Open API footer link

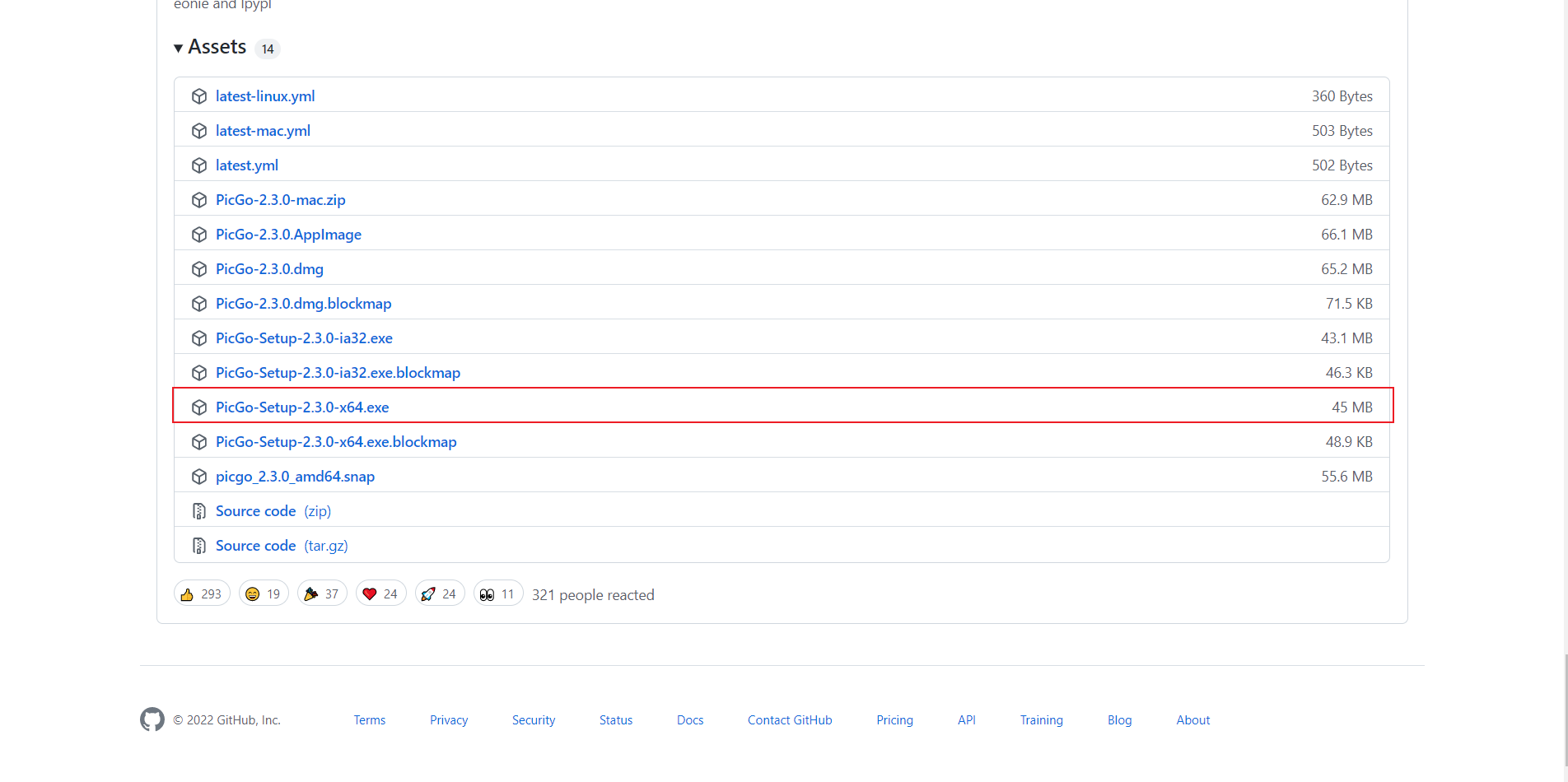967,720
